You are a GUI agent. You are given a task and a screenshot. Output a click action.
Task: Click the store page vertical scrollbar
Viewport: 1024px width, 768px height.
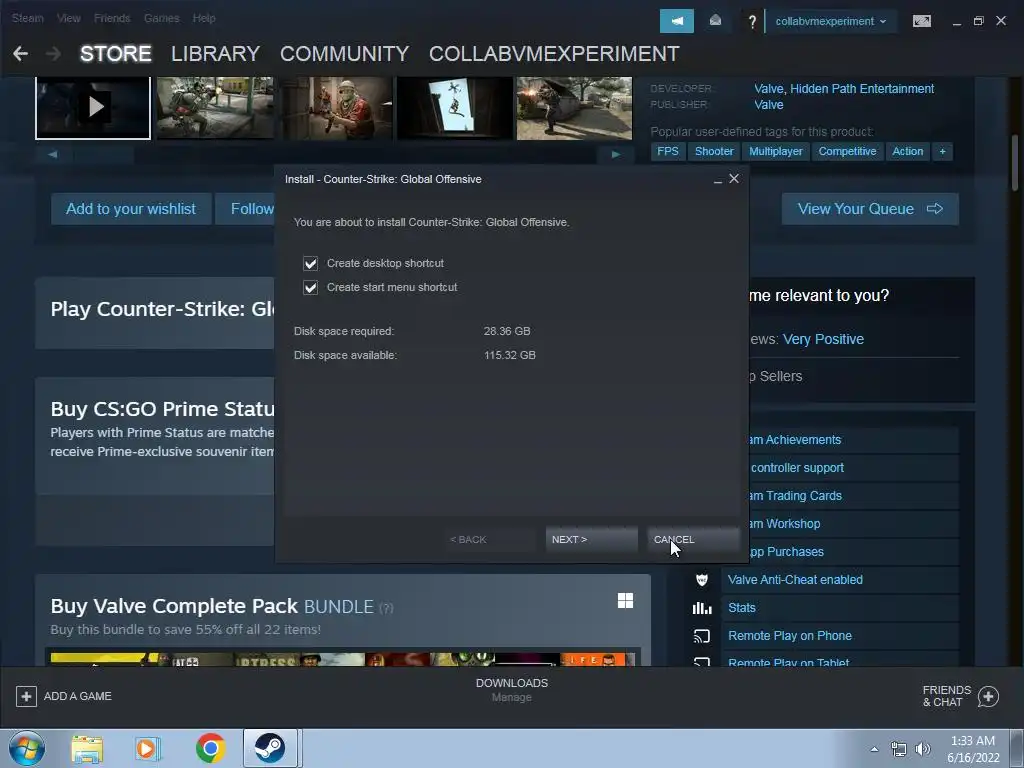point(1015,163)
